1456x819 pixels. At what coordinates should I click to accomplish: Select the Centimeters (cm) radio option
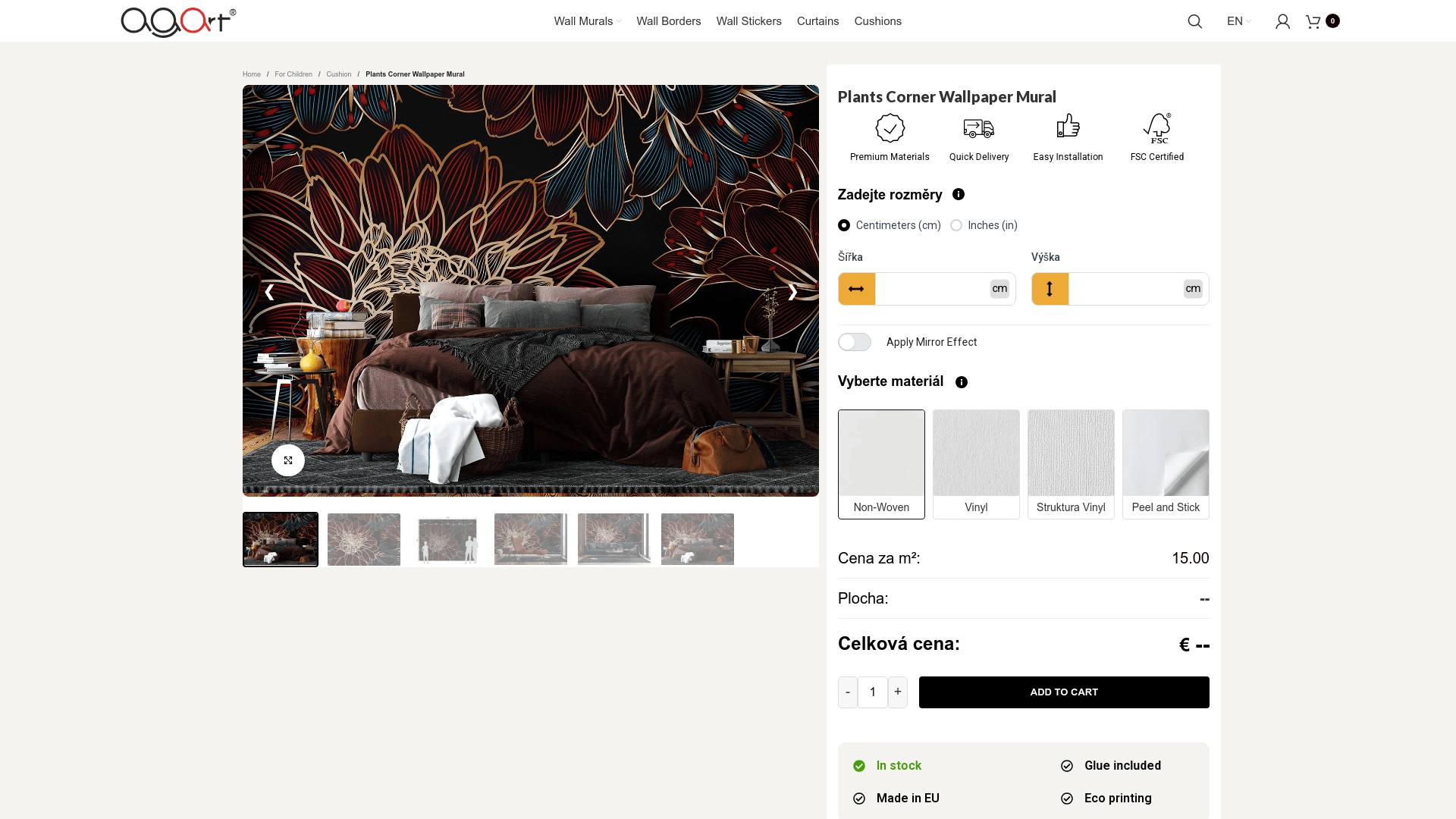tap(844, 225)
